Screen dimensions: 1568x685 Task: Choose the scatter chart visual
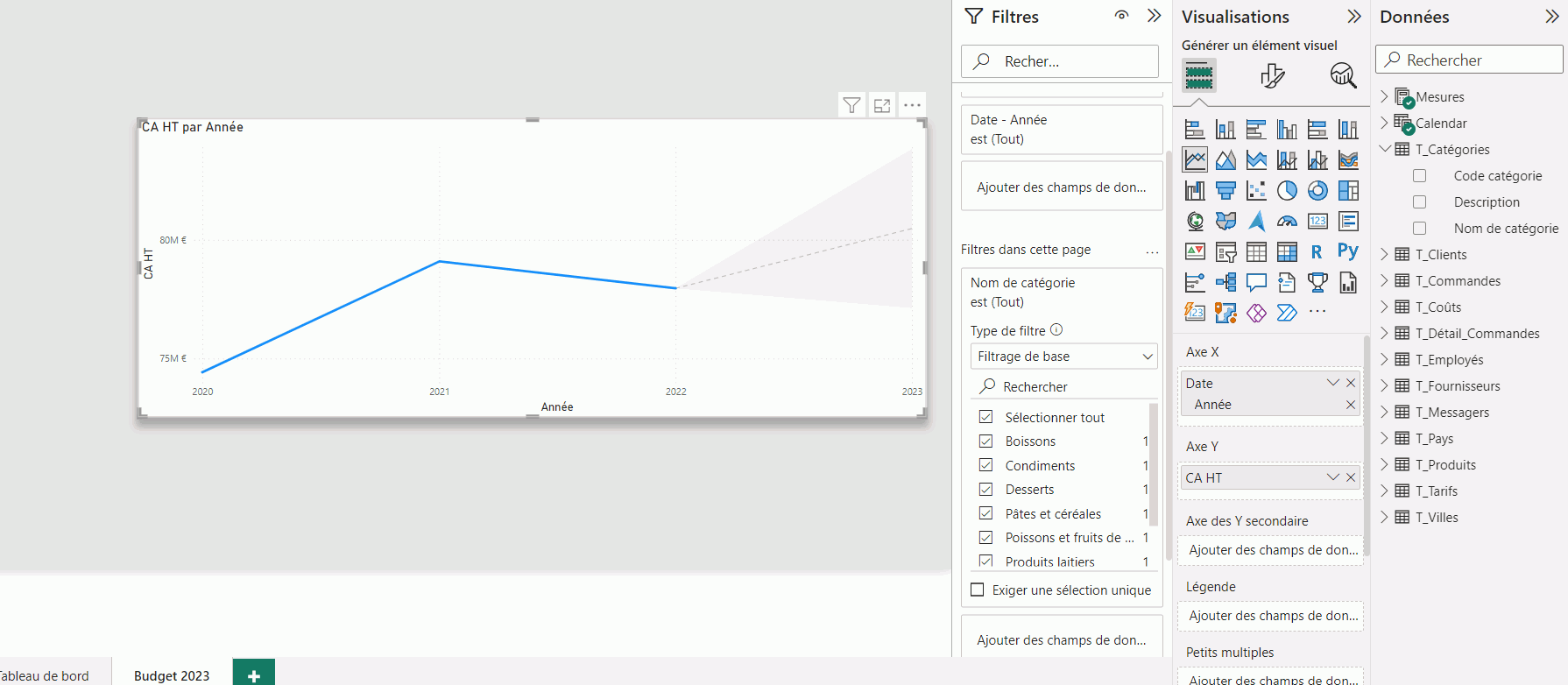pyautogui.click(x=1256, y=190)
